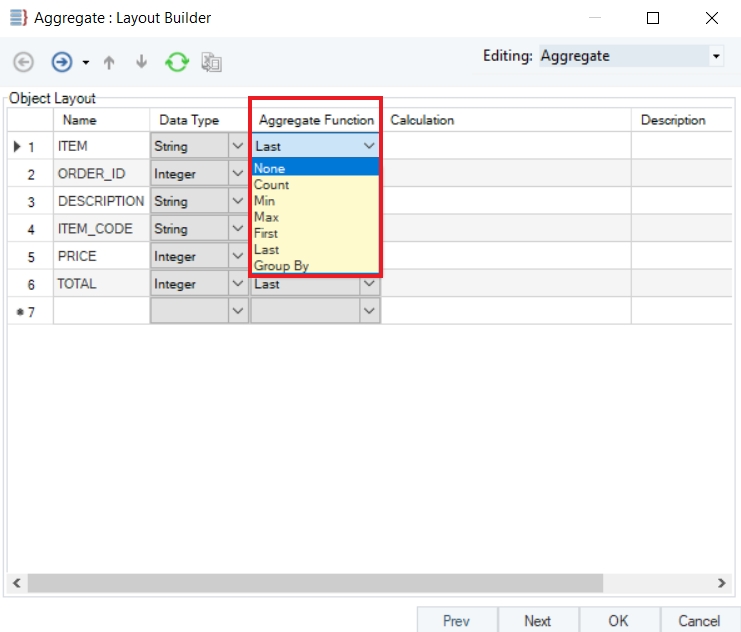The height and width of the screenshot is (632, 741).
Task: Open Data Type dropdown for ORDER_ID row
Action: pyautogui.click(x=238, y=174)
